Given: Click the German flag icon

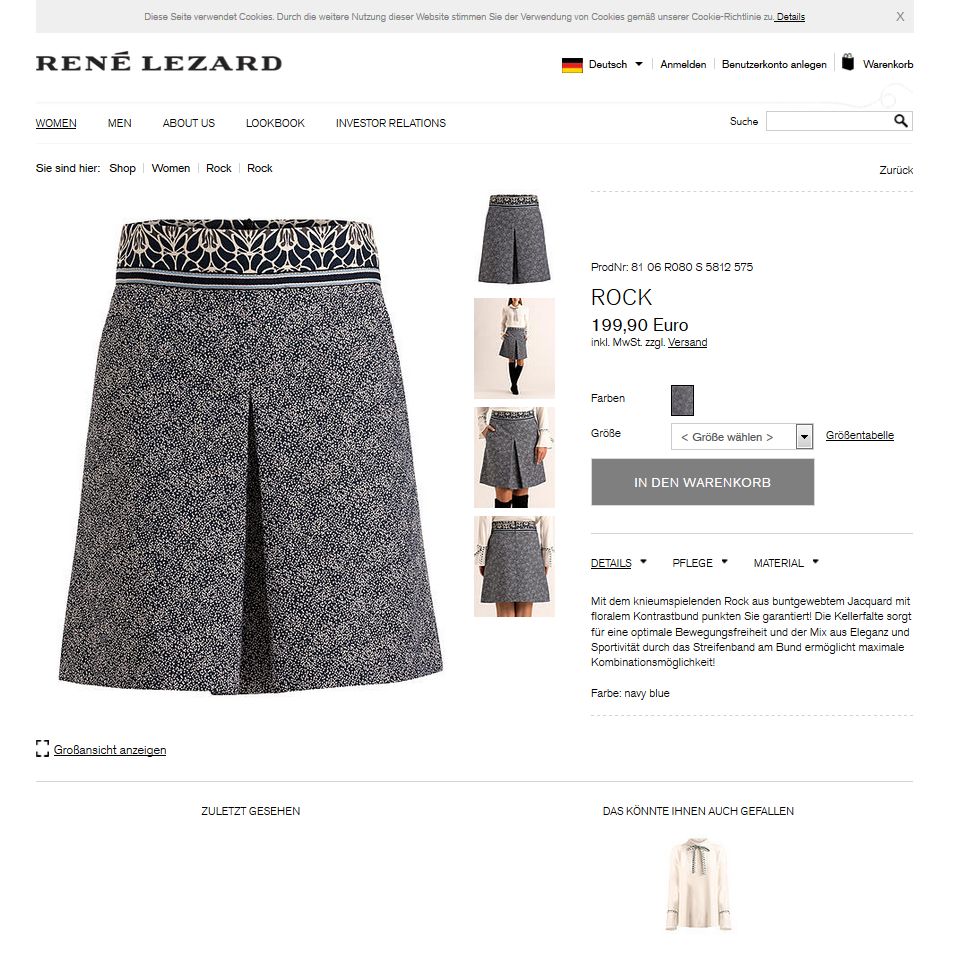Looking at the screenshot, I should [x=572, y=65].
